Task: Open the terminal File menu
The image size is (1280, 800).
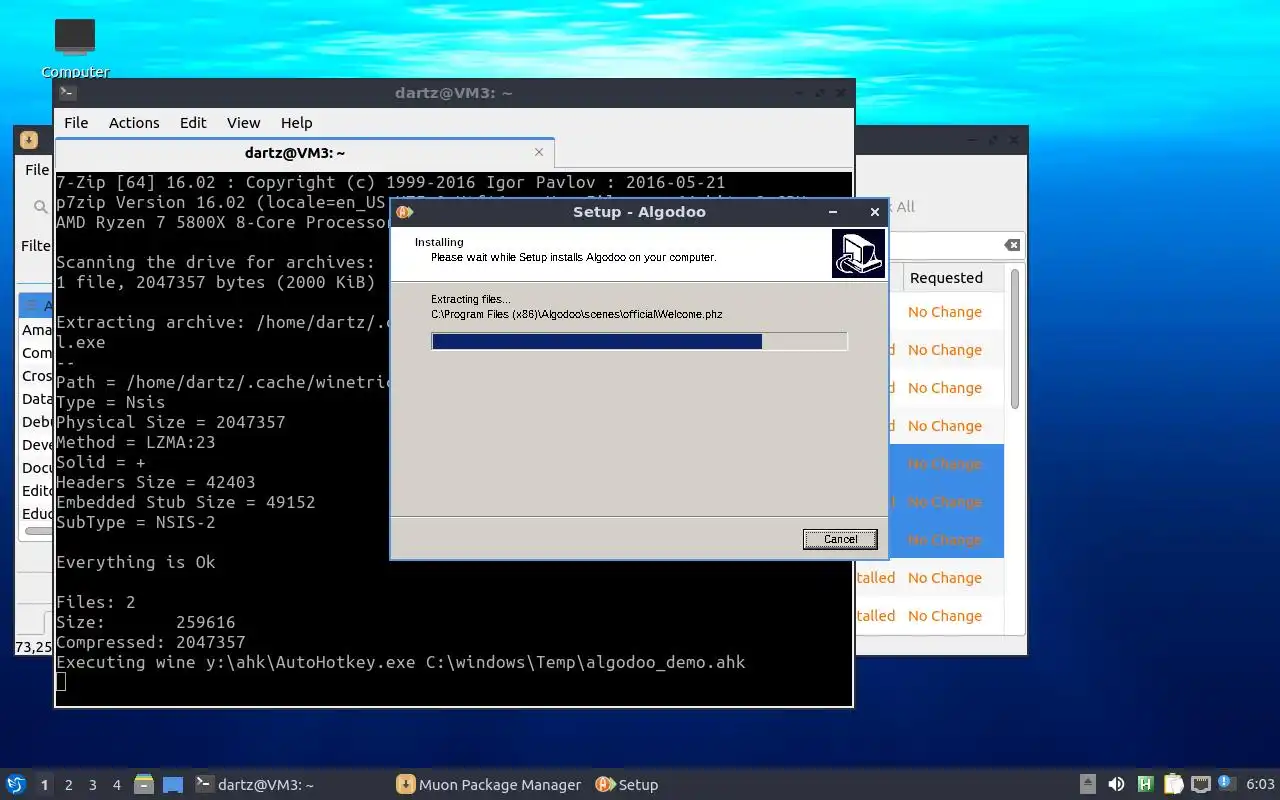Action: pos(76,122)
